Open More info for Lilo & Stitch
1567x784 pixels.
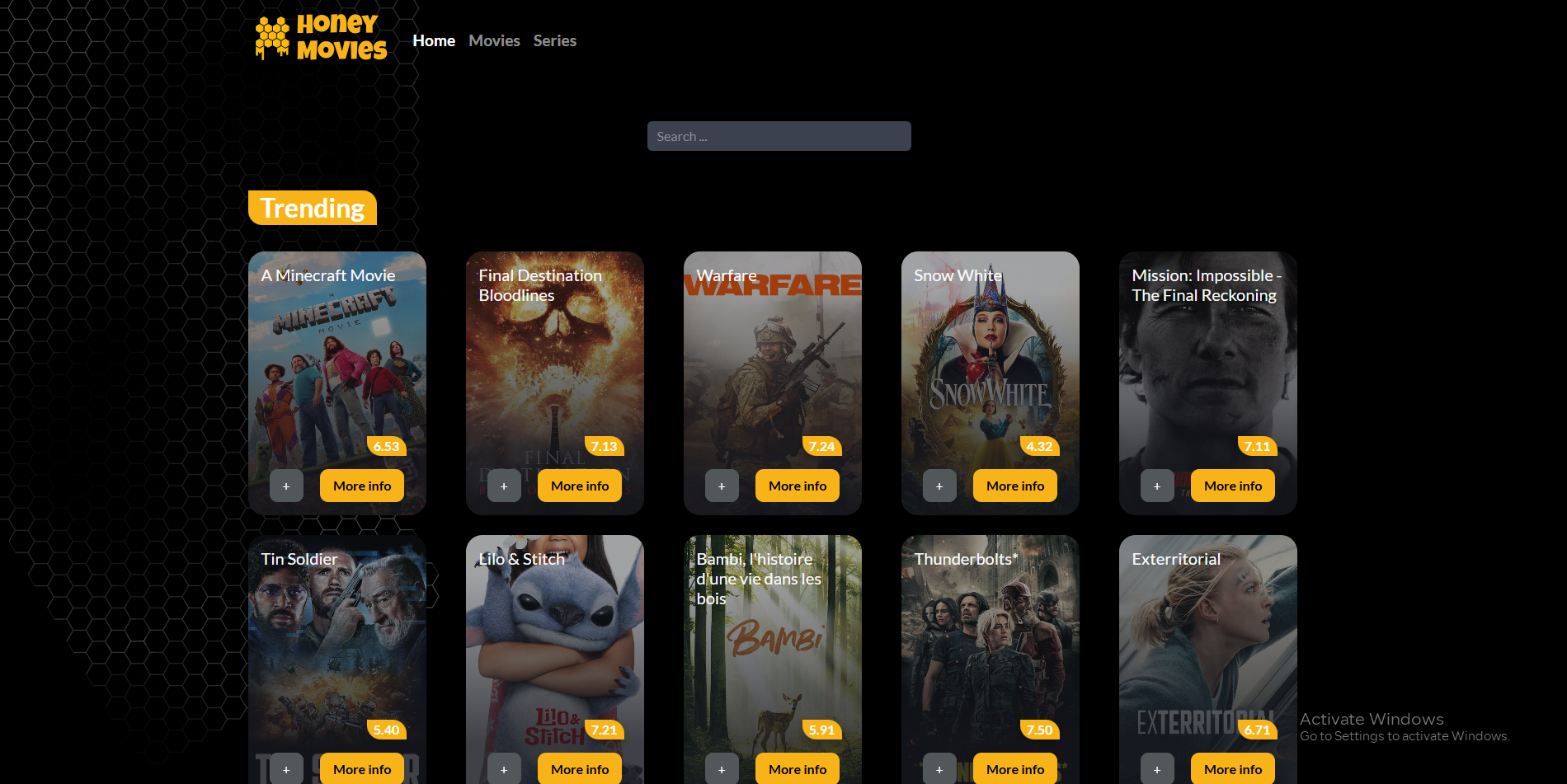[580, 768]
